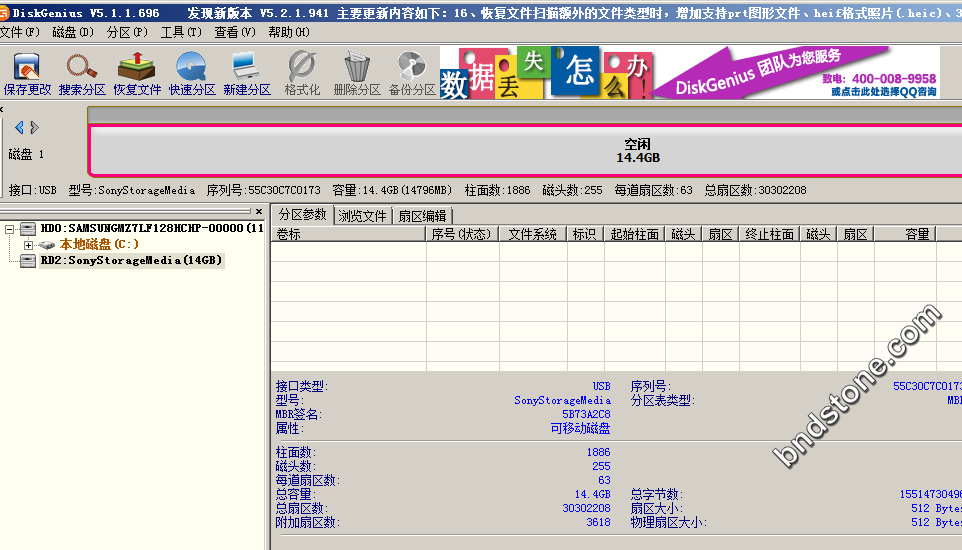The height and width of the screenshot is (550, 962).
Task: Open the 文件(F) menu
Action: tap(21, 32)
